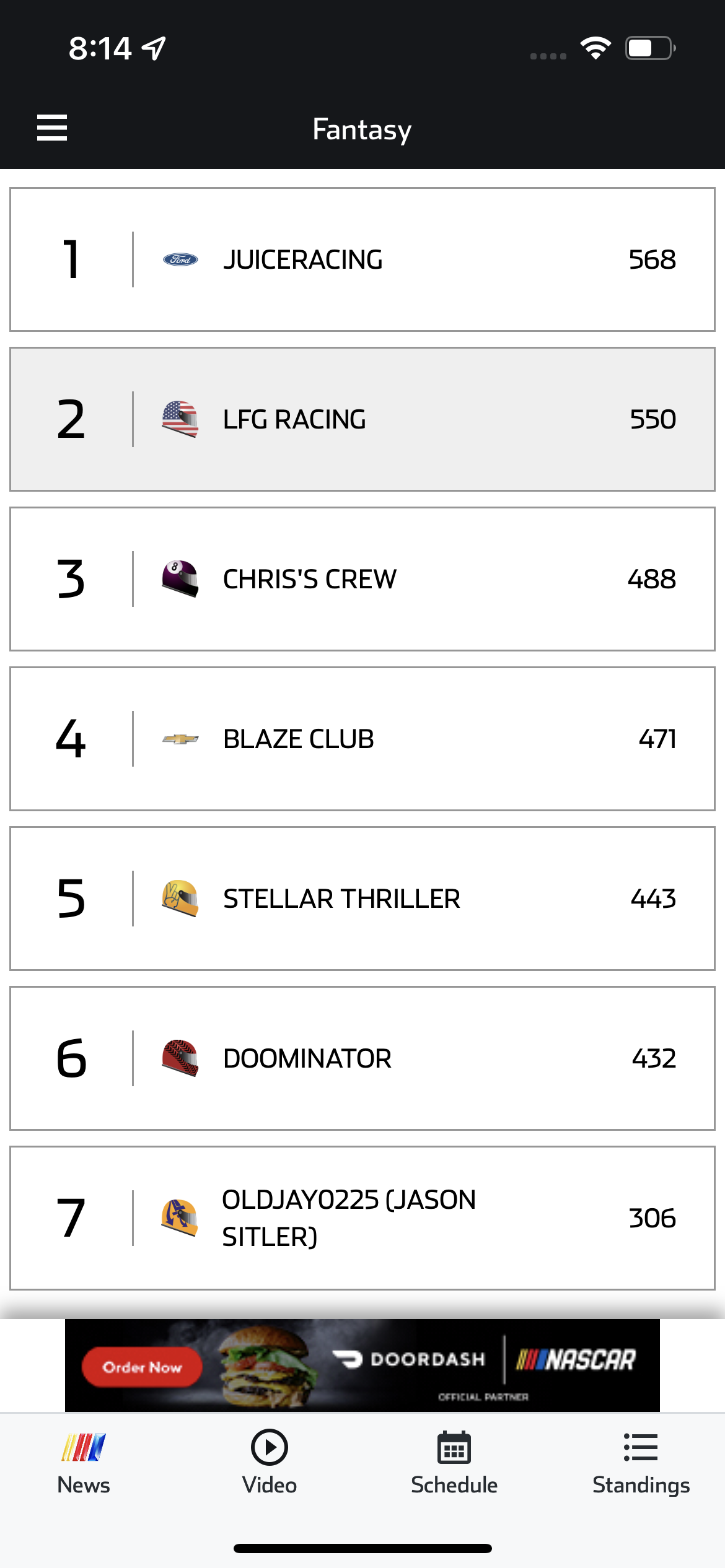The image size is (725, 1568).
Task: Open the Standings tab
Action: tap(641, 1463)
